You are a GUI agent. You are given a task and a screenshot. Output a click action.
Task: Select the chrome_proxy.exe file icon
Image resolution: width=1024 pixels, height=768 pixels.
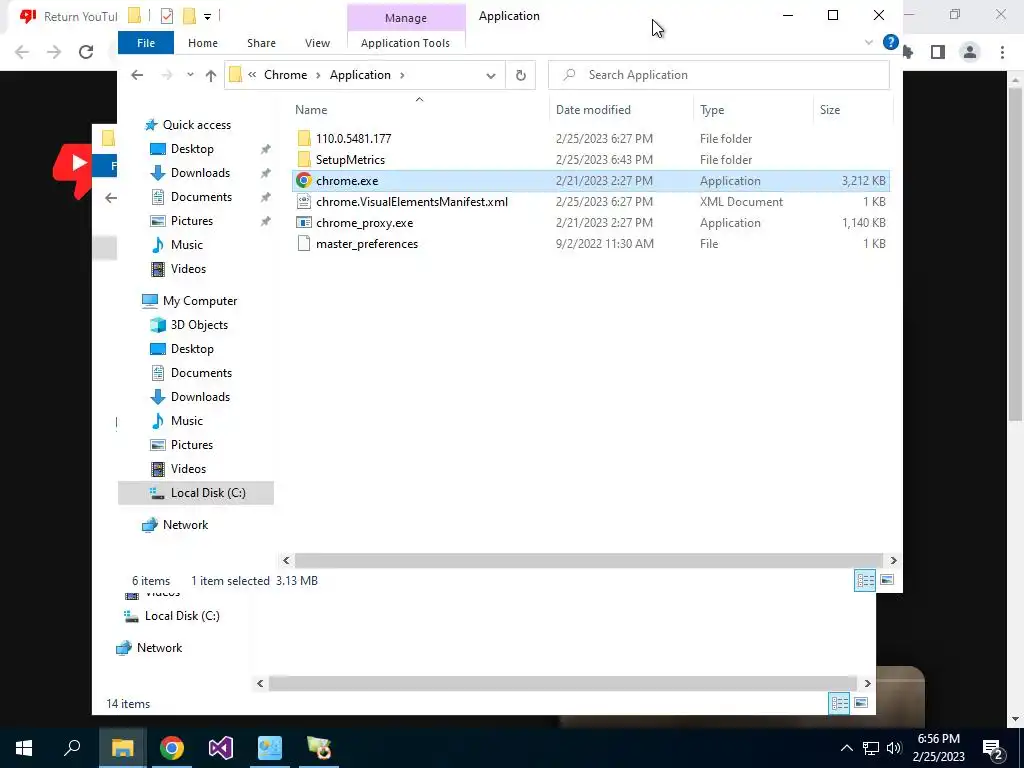[x=304, y=223]
